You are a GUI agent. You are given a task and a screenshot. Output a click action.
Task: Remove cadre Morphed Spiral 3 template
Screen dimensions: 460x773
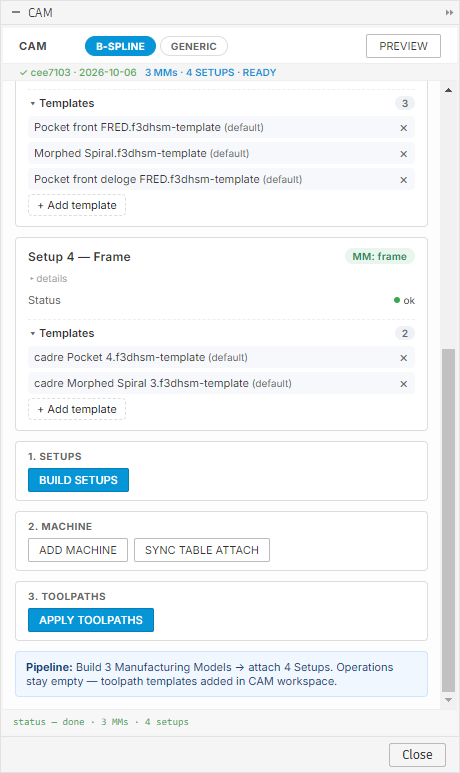pos(403,384)
